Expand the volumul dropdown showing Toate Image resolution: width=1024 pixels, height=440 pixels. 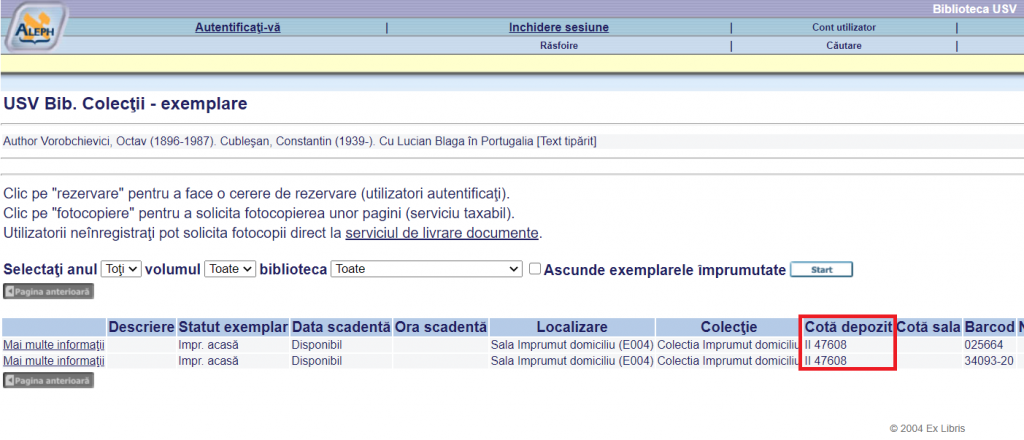pyautogui.click(x=229, y=269)
